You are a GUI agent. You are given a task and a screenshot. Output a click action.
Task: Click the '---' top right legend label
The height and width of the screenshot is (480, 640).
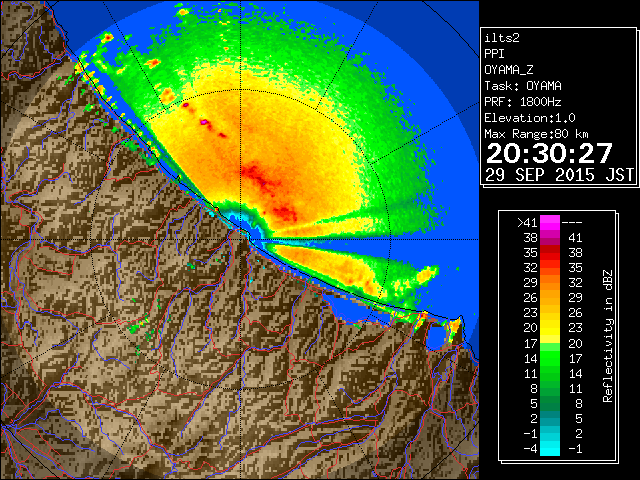(572, 223)
